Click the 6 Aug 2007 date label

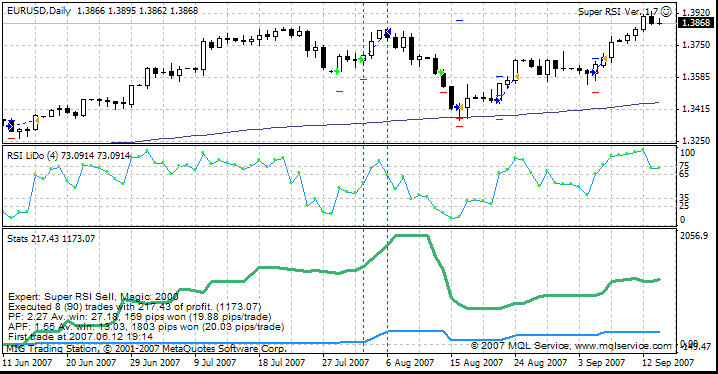point(409,363)
